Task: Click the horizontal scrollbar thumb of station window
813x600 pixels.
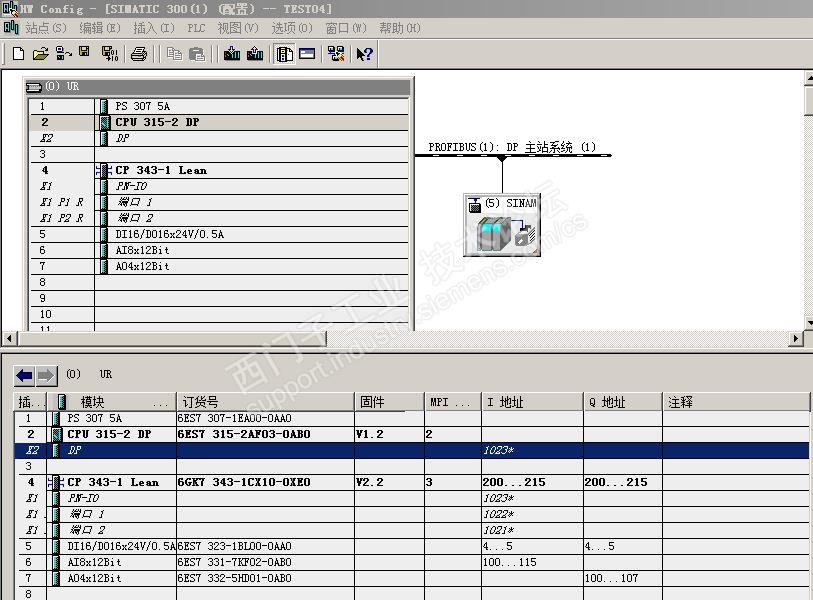Action: (172, 339)
